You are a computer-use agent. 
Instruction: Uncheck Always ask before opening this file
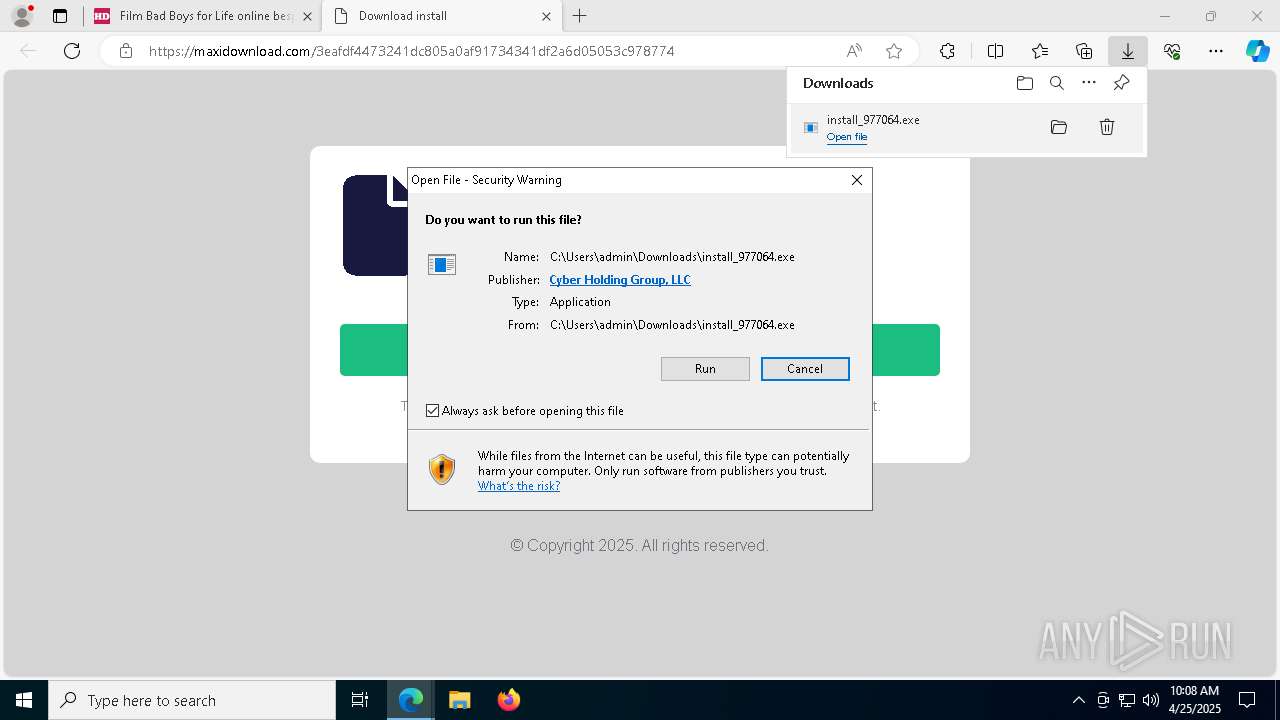pyautogui.click(x=432, y=411)
